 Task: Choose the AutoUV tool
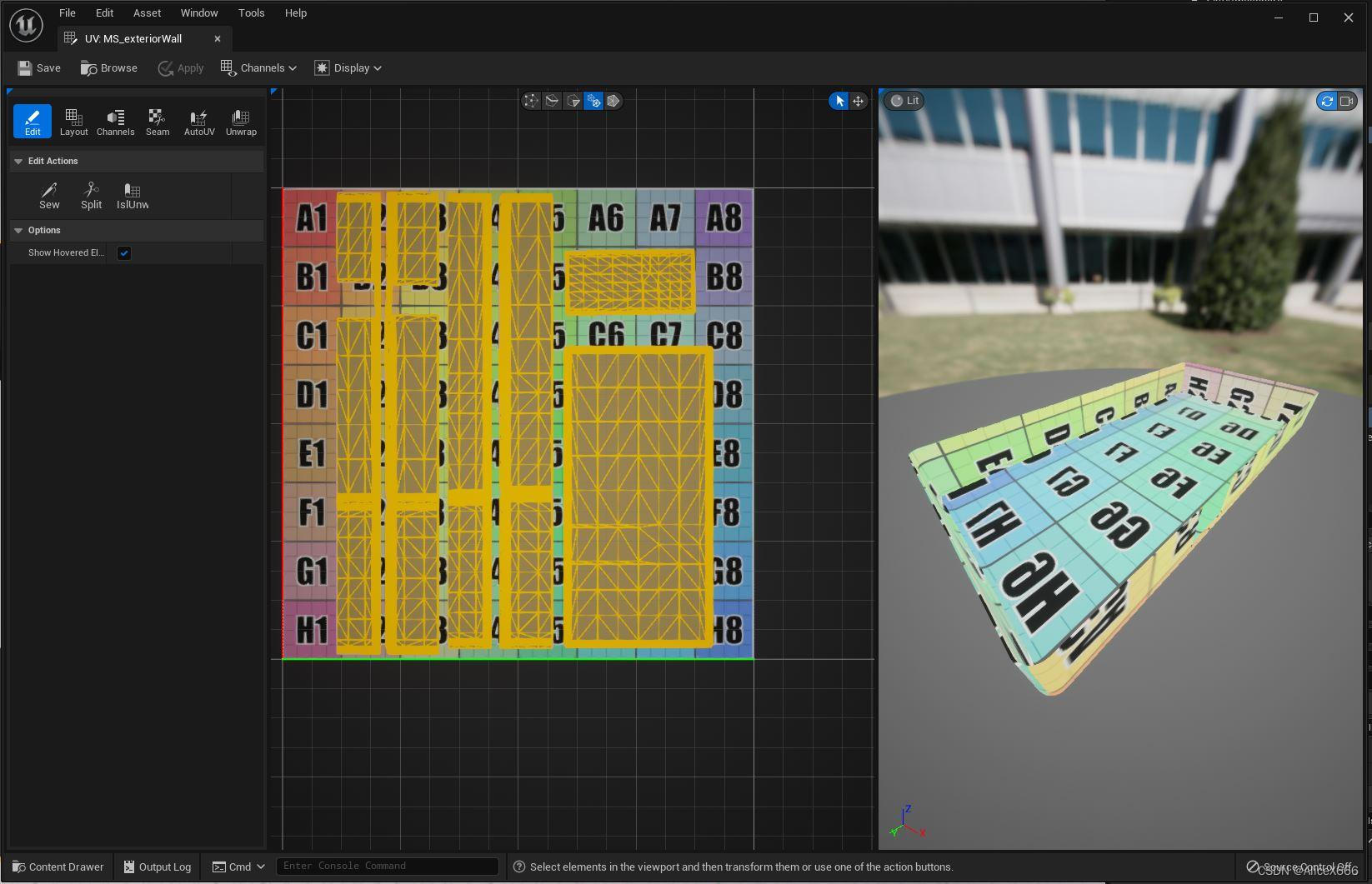click(198, 122)
